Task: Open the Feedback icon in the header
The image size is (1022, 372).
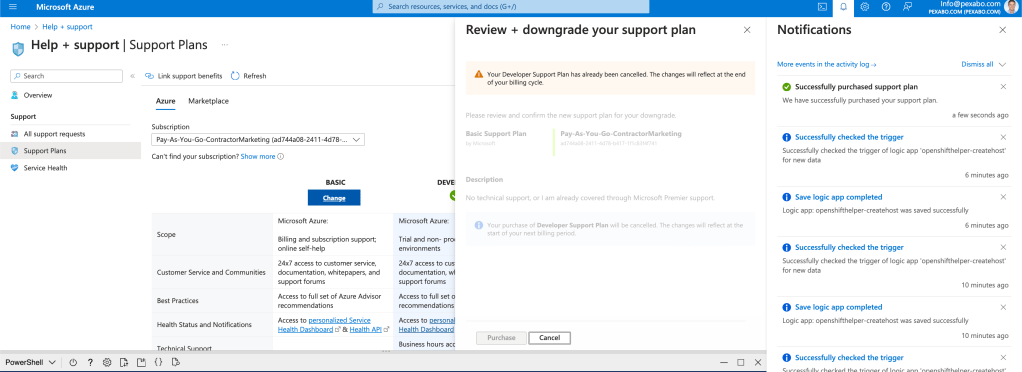Action: coord(907,7)
